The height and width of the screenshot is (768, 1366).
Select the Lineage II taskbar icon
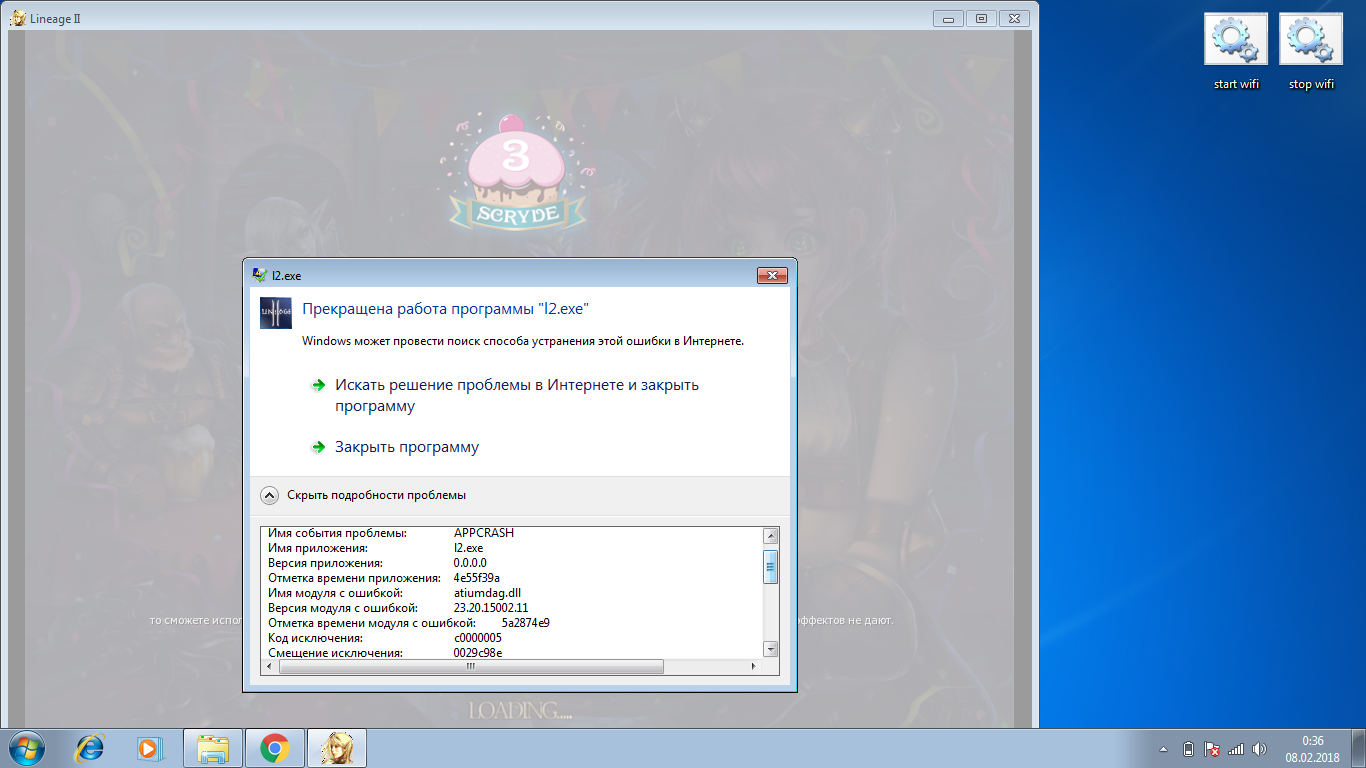336,748
